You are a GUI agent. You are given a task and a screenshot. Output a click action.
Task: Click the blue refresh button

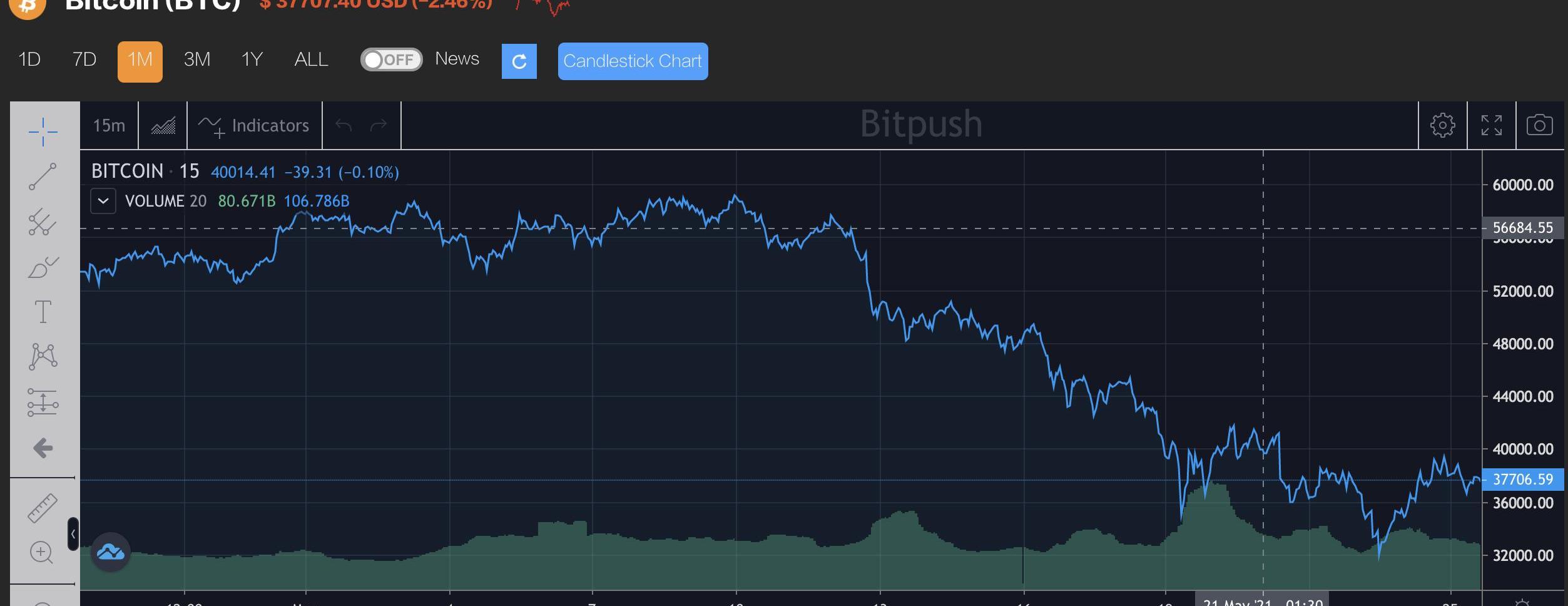pos(519,61)
